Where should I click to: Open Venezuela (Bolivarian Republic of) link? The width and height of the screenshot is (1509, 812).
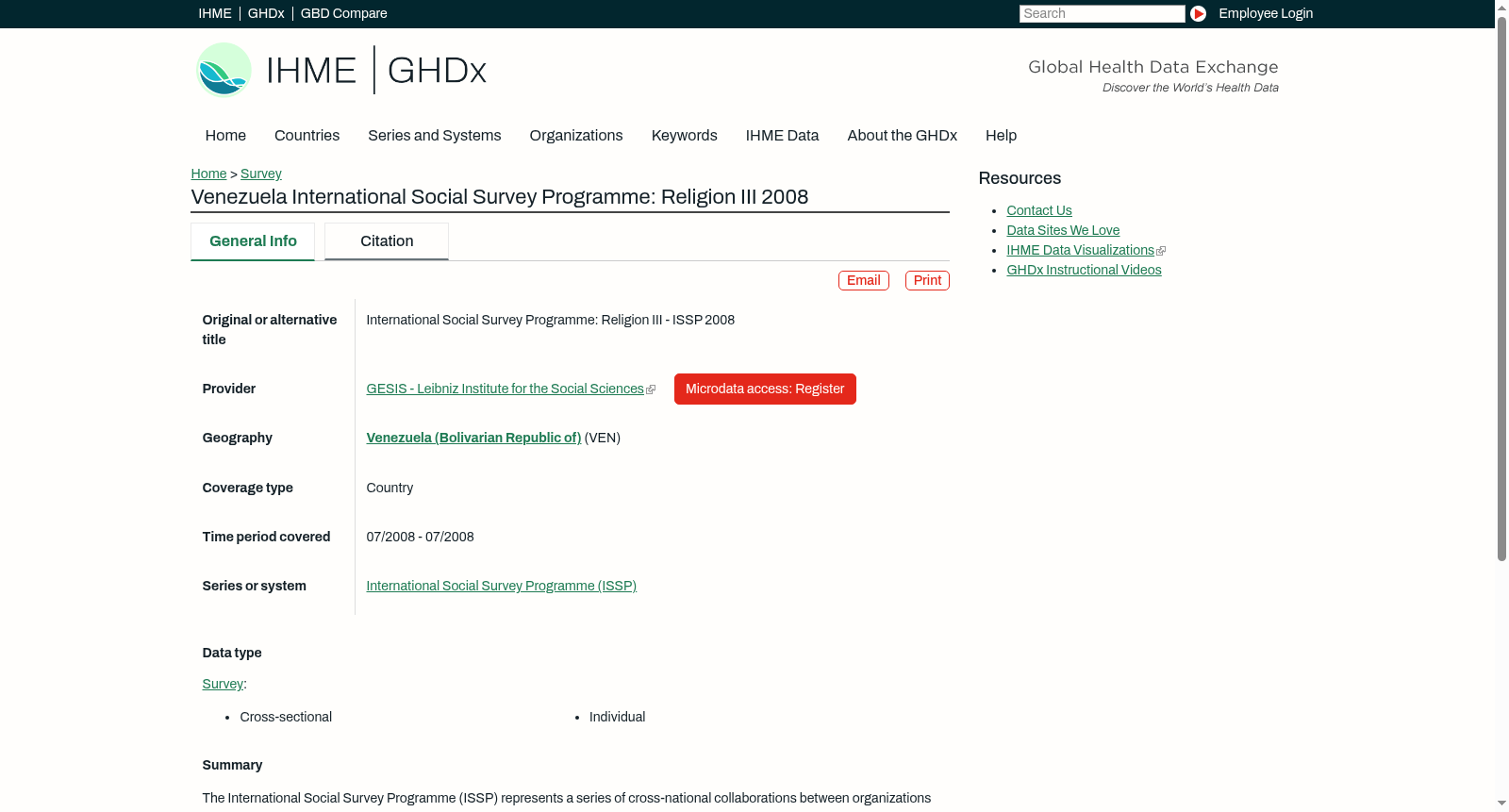[473, 439]
